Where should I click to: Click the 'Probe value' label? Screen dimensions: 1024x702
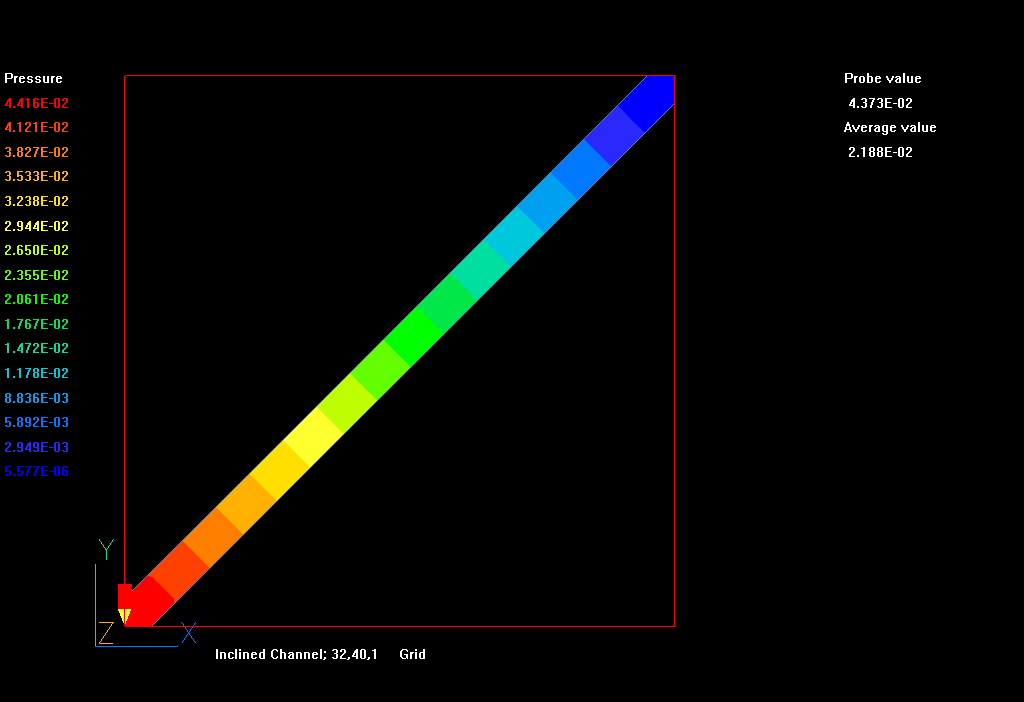point(882,78)
